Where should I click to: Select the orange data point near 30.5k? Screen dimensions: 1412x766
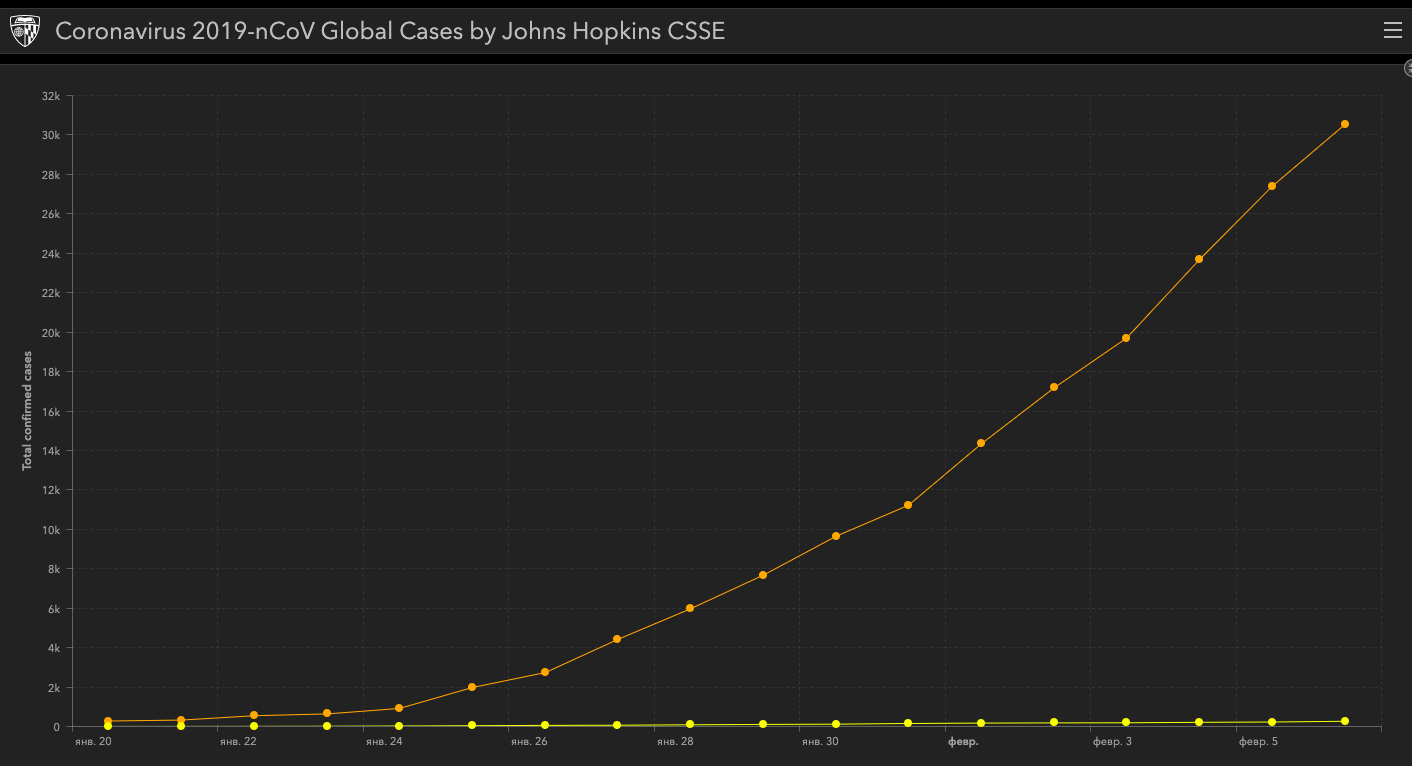[x=1345, y=124]
